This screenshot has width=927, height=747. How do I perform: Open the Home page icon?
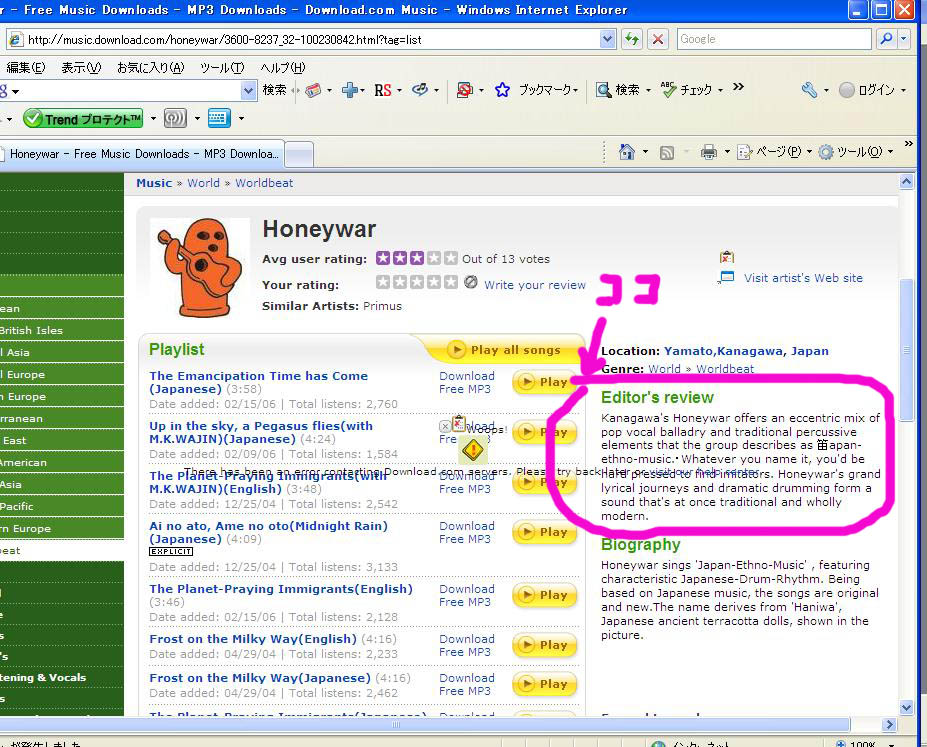click(627, 152)
